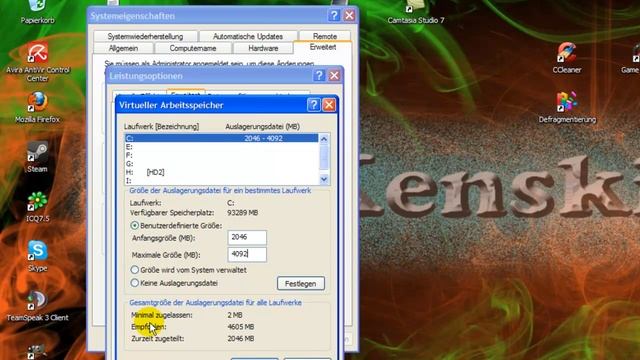Click the Zurzeit zugeteilt 2046 MB value
Screen dimensions: 640x360
click(241, 339)
